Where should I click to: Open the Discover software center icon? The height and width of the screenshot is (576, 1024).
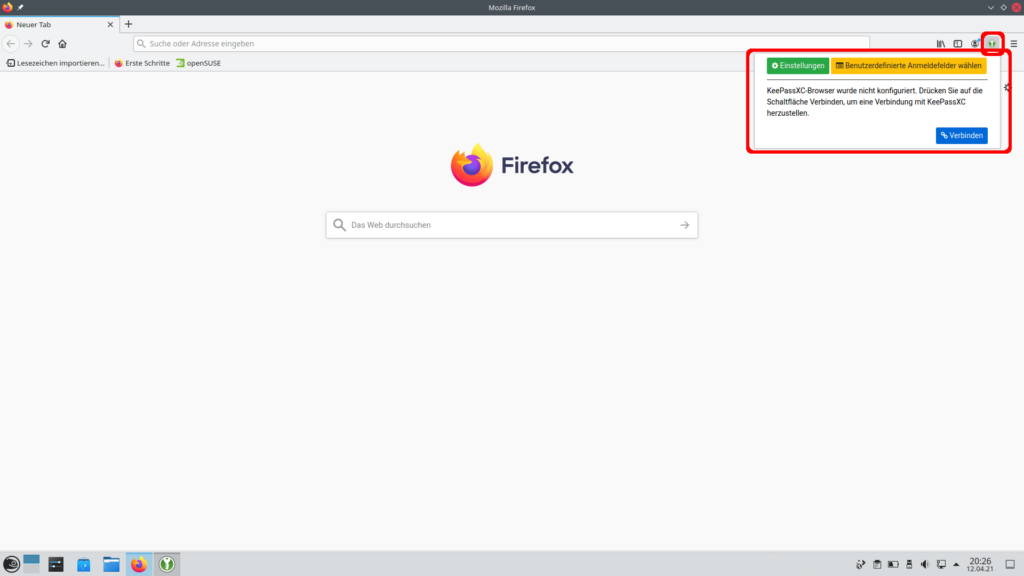tap(84, 564)
